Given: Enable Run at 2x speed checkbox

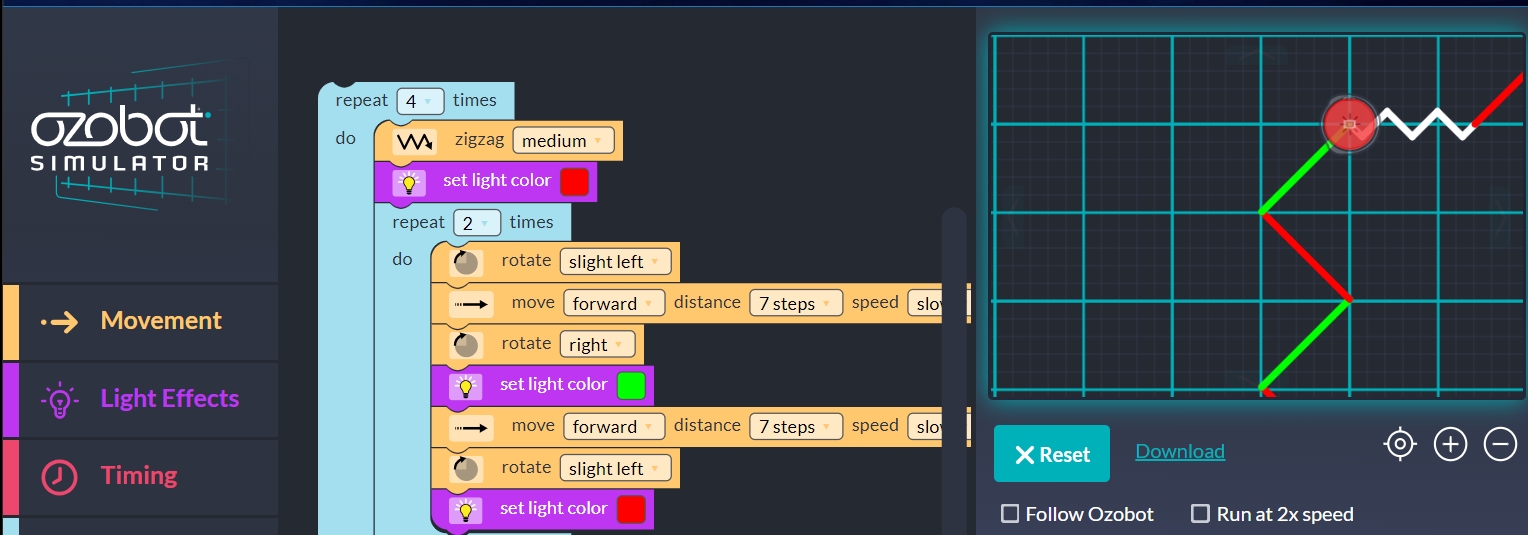Looking at the screenshot, I should coord(1200,514).
